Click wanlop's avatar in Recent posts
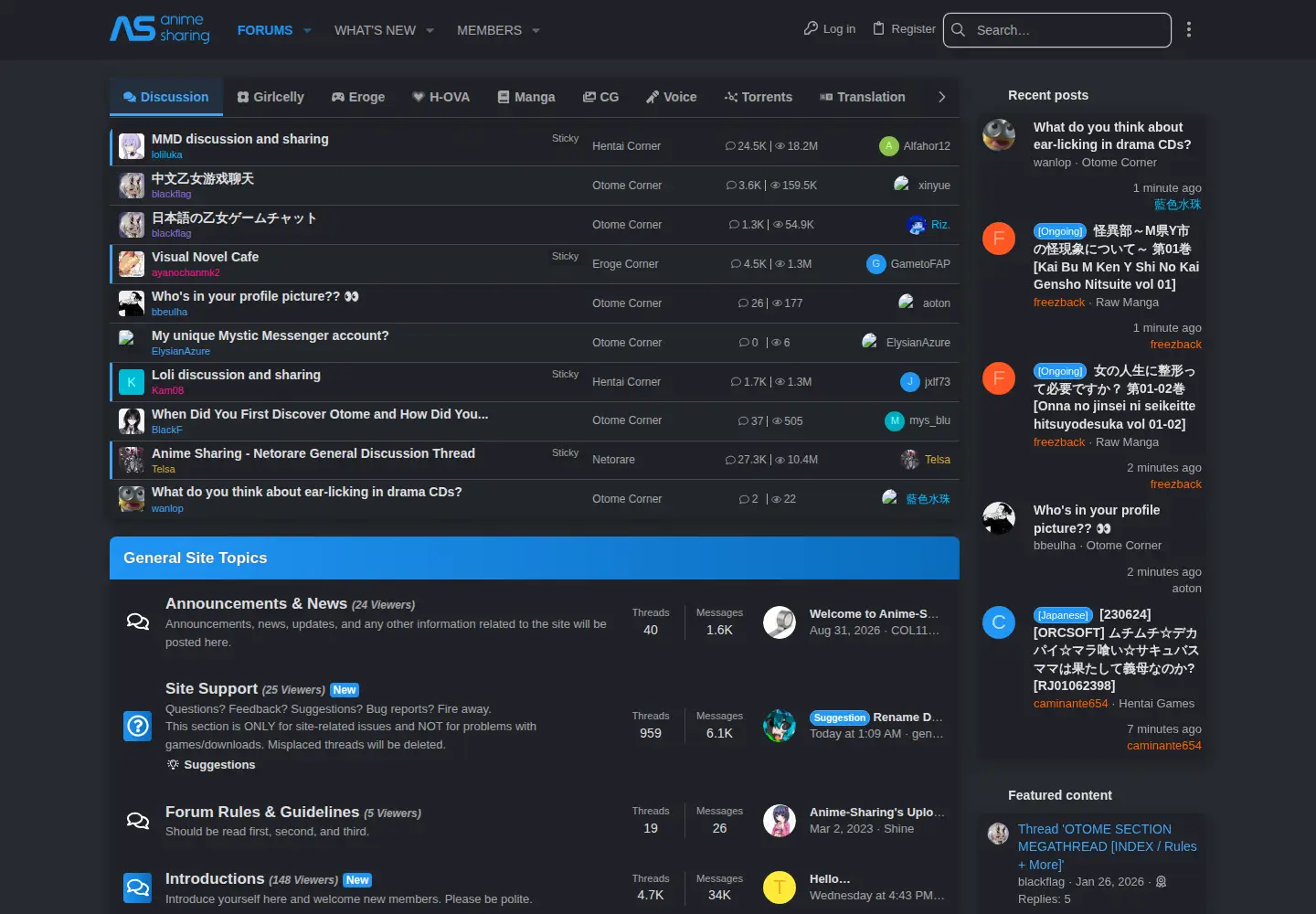Screen dimensions: 1316x914 pyautogui.click(x=999, y=135)
